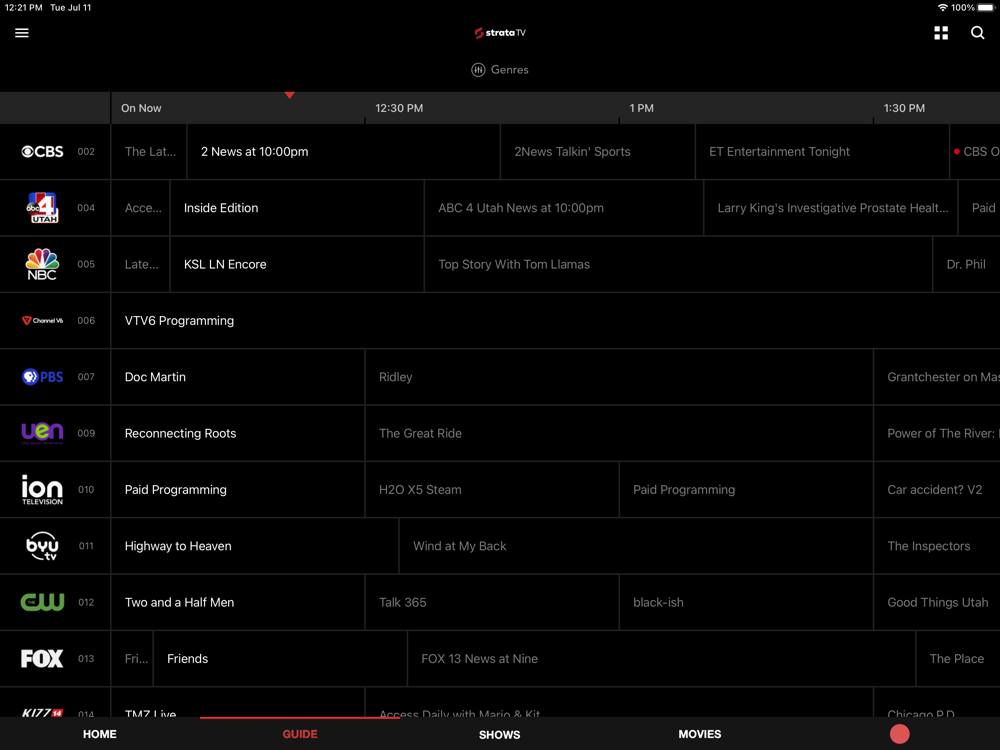1000x750 pixels.
Task: Open The Lat... program on CBS
Action: (149, 152)
